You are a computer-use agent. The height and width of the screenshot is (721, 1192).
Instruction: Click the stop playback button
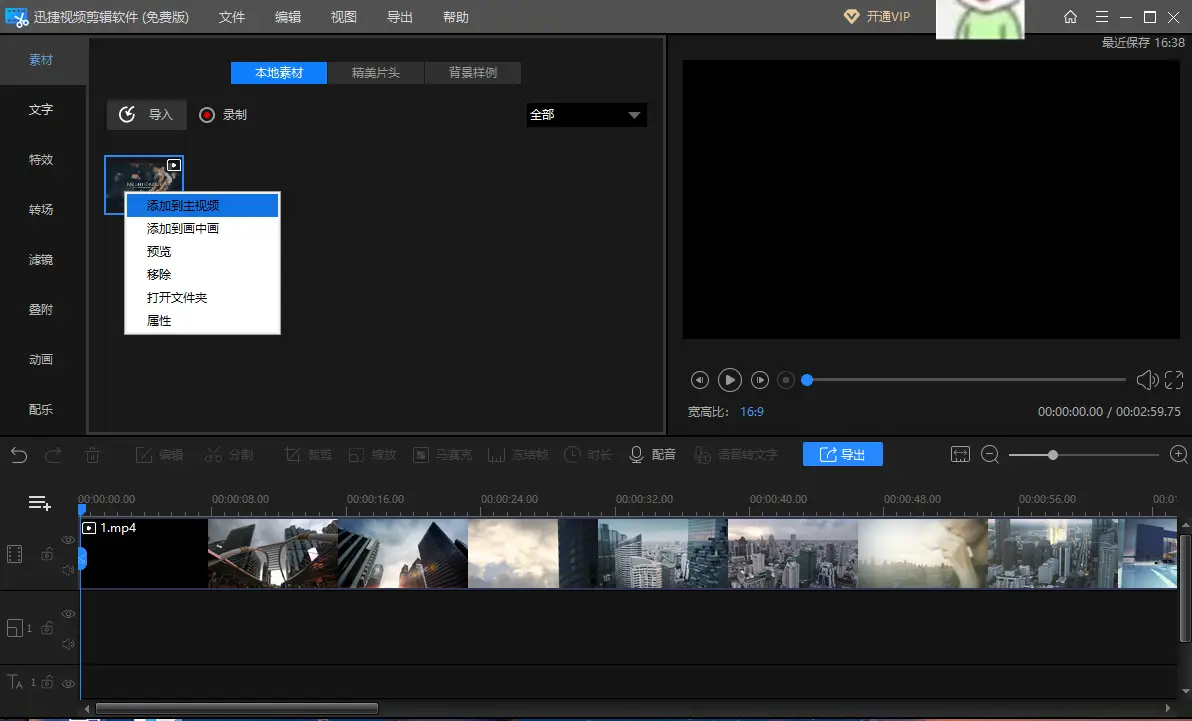click(786, 380)
